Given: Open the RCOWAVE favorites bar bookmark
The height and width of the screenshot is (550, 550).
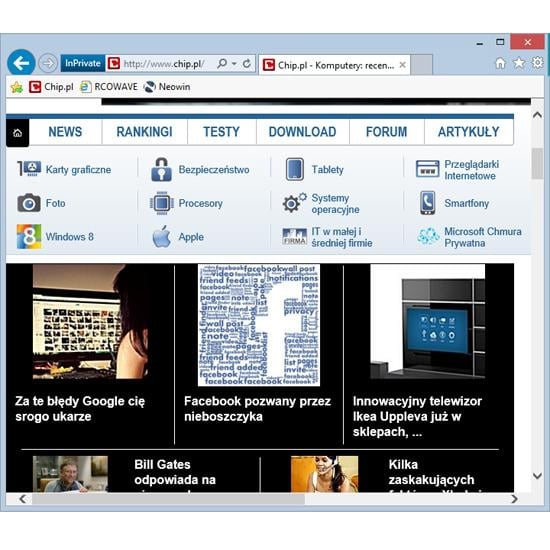Looking at the screenshot, I should pyautogui.click(x=109, y=87).
